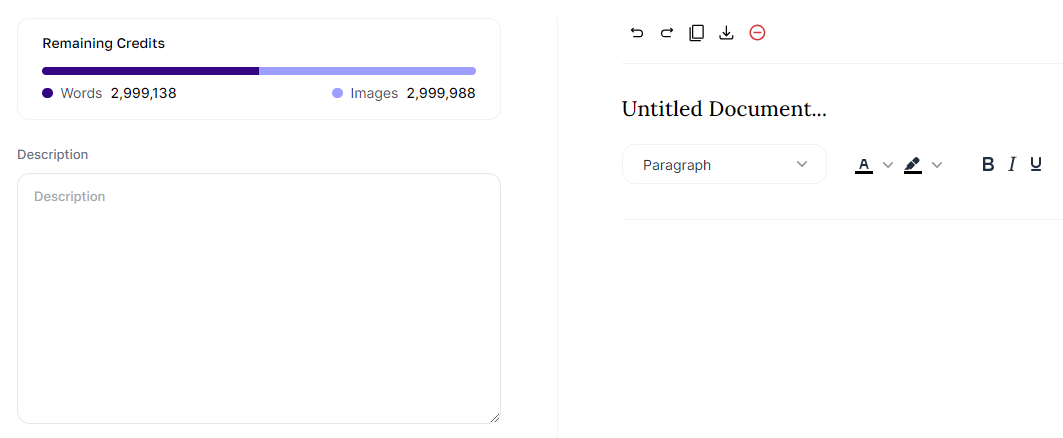Open the Paragraph style dropdown
Image resolution: width=1063 pixels, height=438 pixels.
724,164
